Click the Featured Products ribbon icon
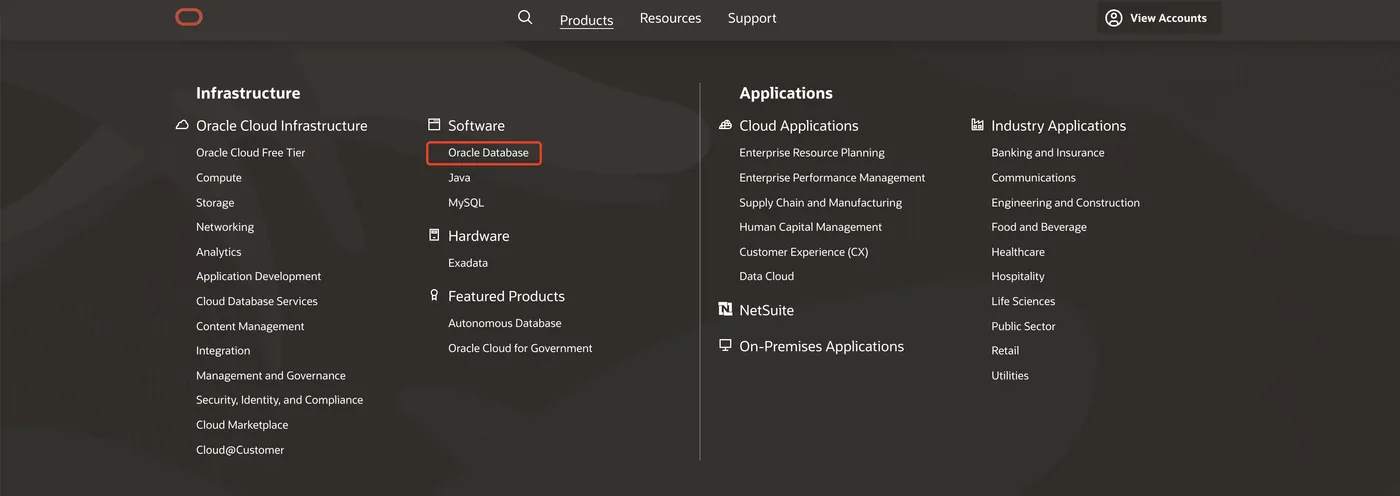The width and height of the screenshot is (1400, 496). [434, 296]
